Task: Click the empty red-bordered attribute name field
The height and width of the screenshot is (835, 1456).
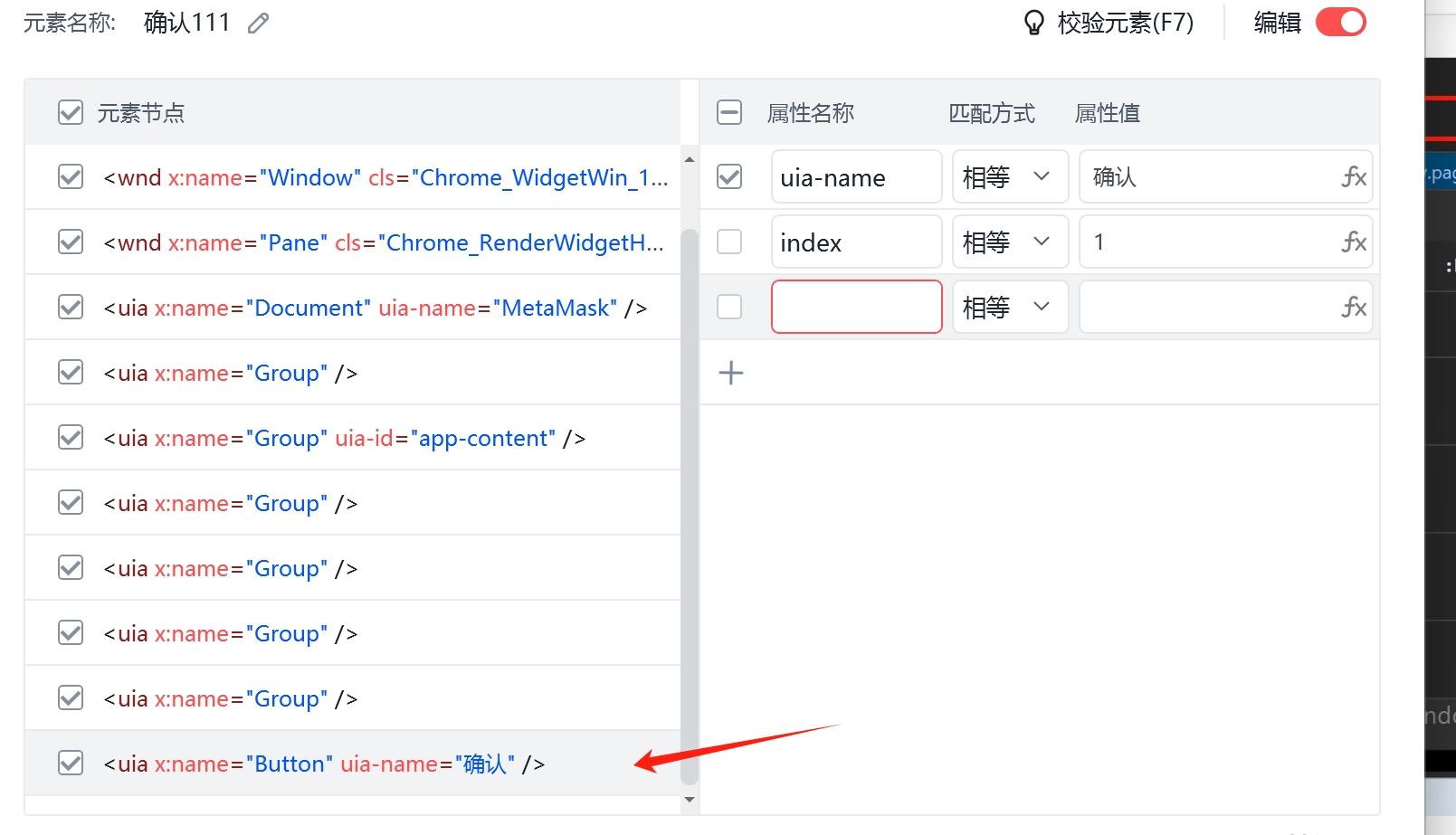Action: (x=857, y=307)
